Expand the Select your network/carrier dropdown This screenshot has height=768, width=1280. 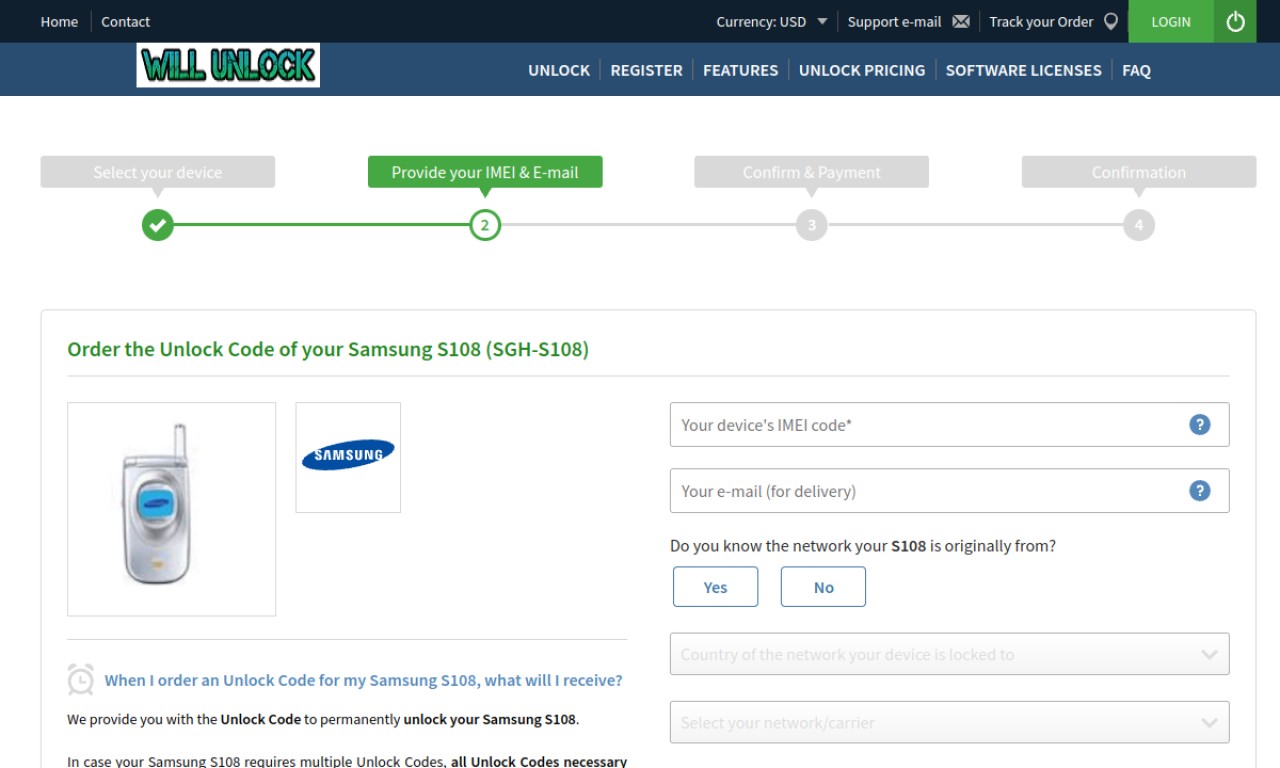[949, 722]
